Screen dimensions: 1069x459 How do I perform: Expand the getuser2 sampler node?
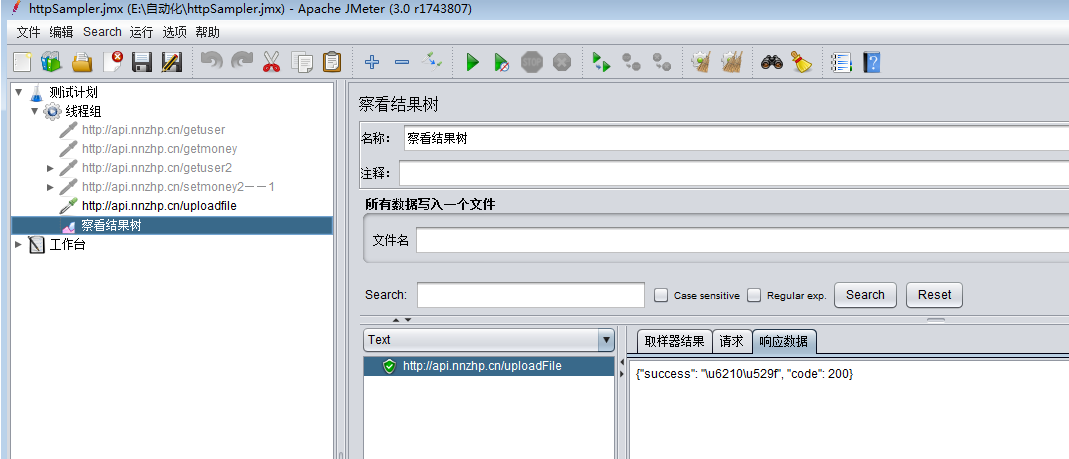[50, 168]
